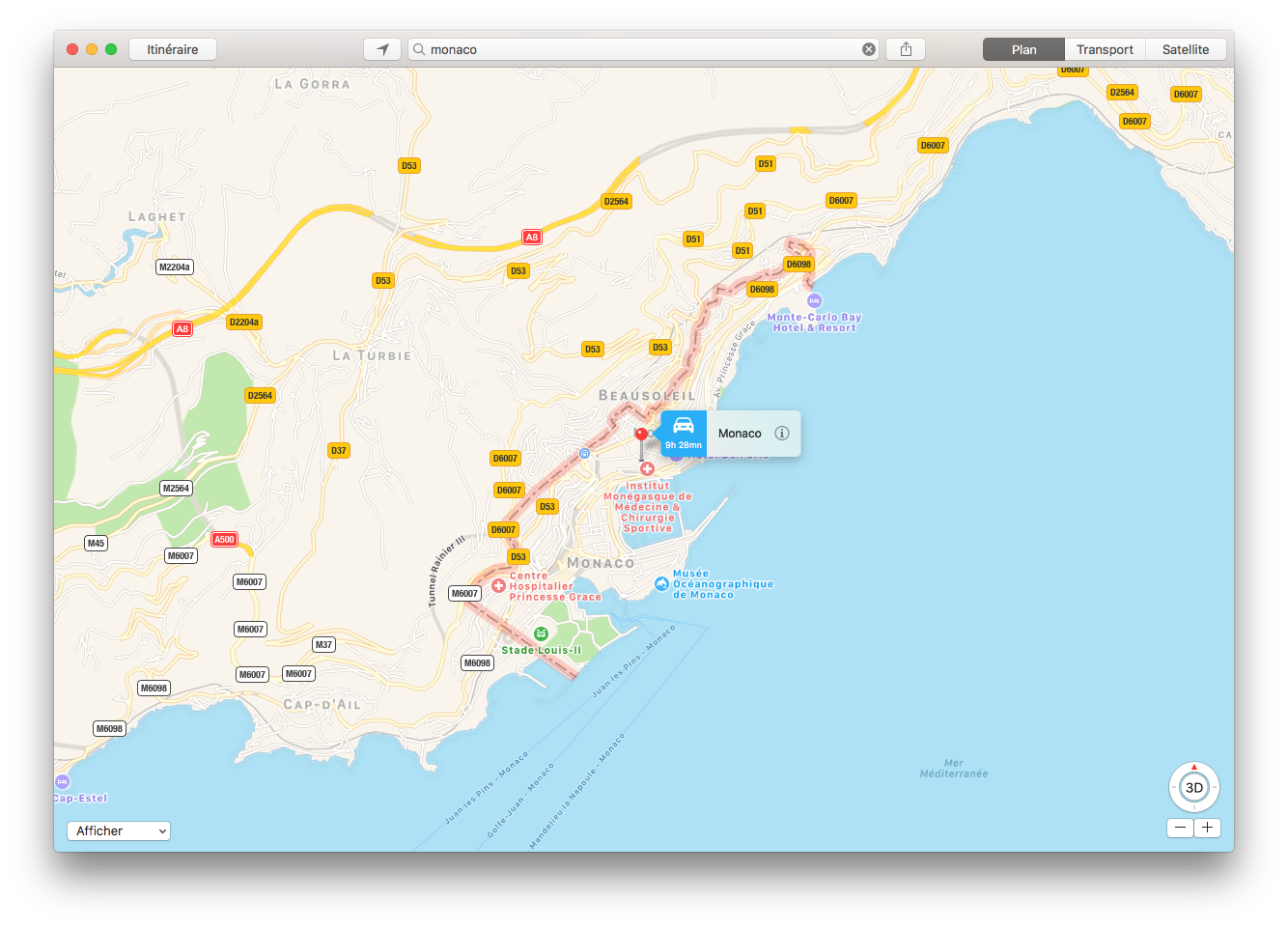Click the D6098 road shield near Monte-Carlo Bay

(798, 264)
